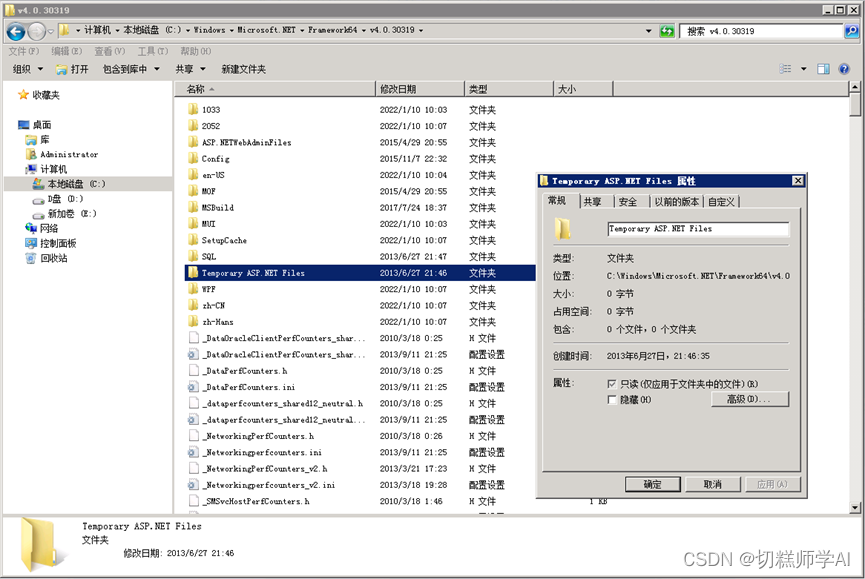Expand the Windows breadcrumb arrow
Screen dimensions: 865x579
[231, 30]
